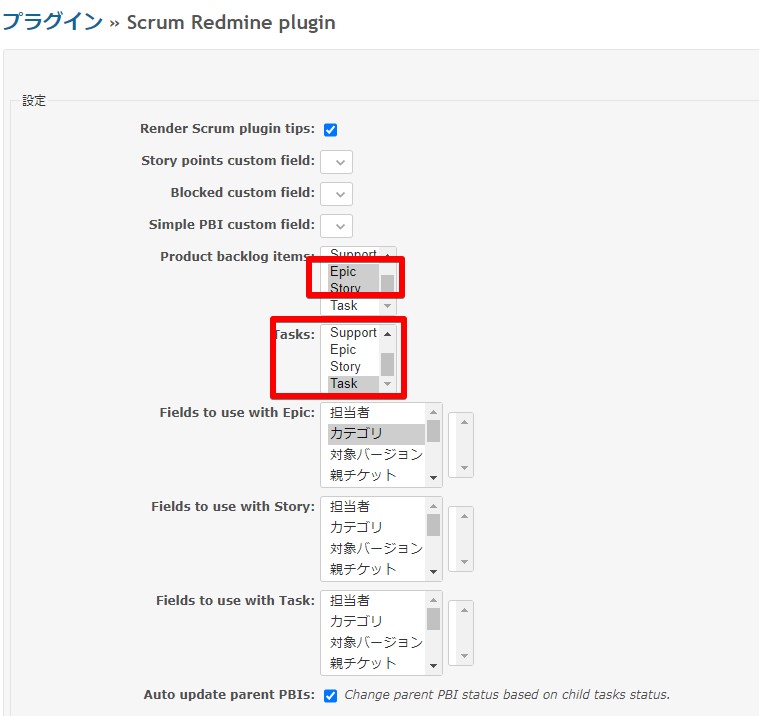Click scroll down arrow in Epic fields list
759x716 pixels.
(x=433, y=478)
